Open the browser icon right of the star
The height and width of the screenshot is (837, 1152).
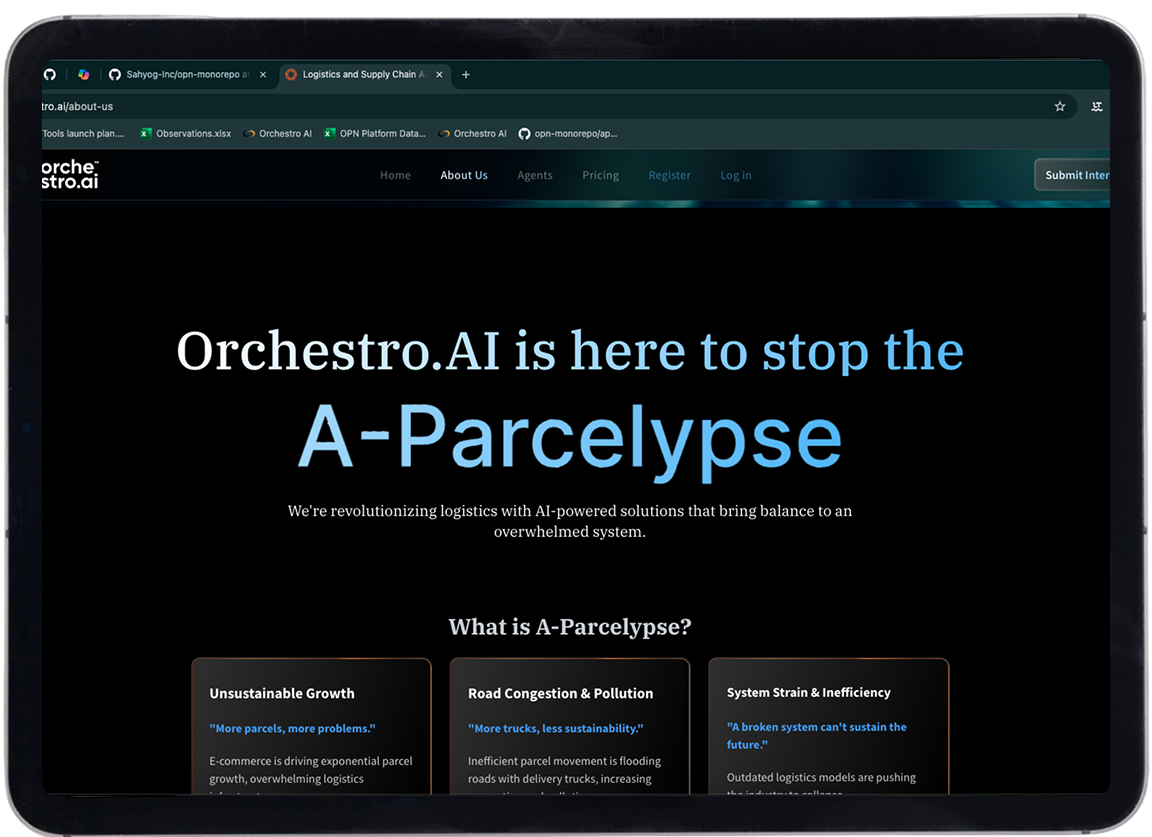(x=1097, y=107)
